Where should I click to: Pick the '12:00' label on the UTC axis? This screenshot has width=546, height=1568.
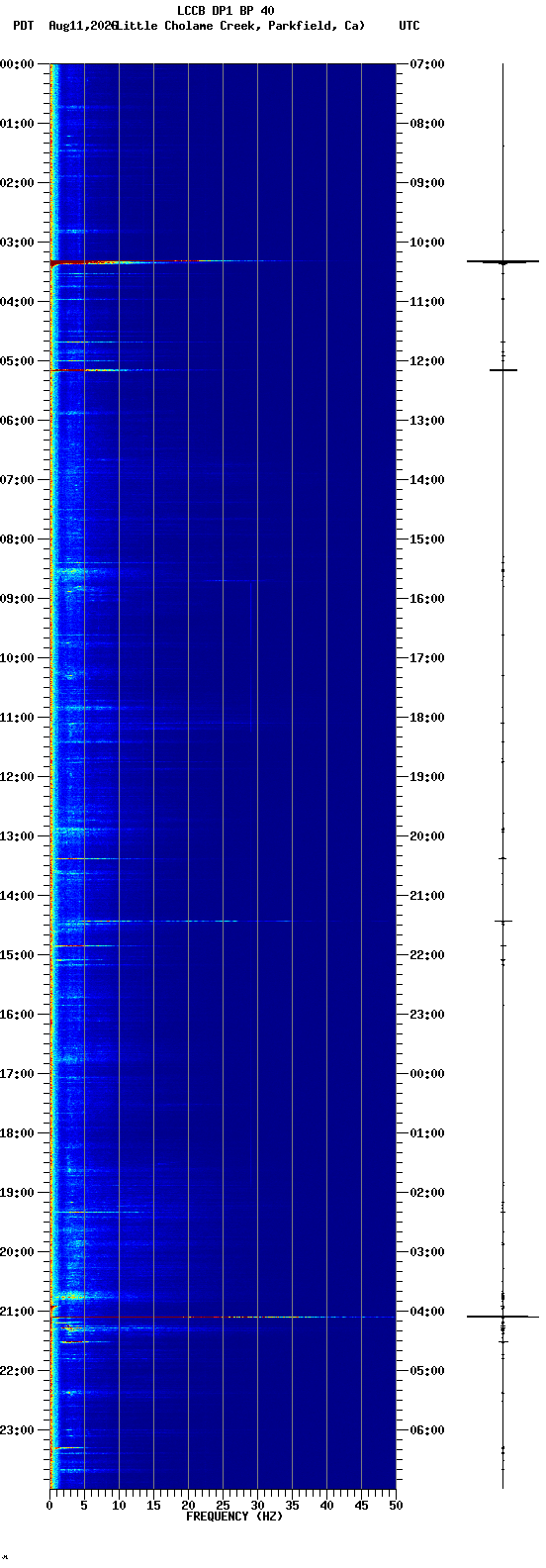coord(427,361)
